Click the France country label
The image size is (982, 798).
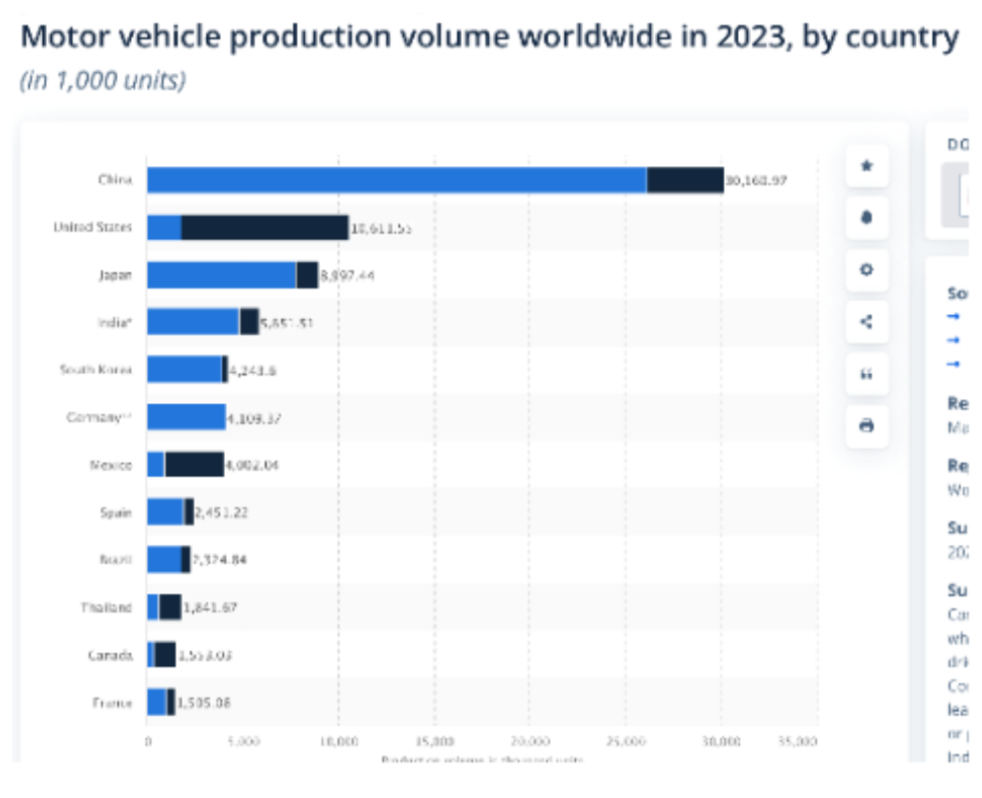[112, 703]
